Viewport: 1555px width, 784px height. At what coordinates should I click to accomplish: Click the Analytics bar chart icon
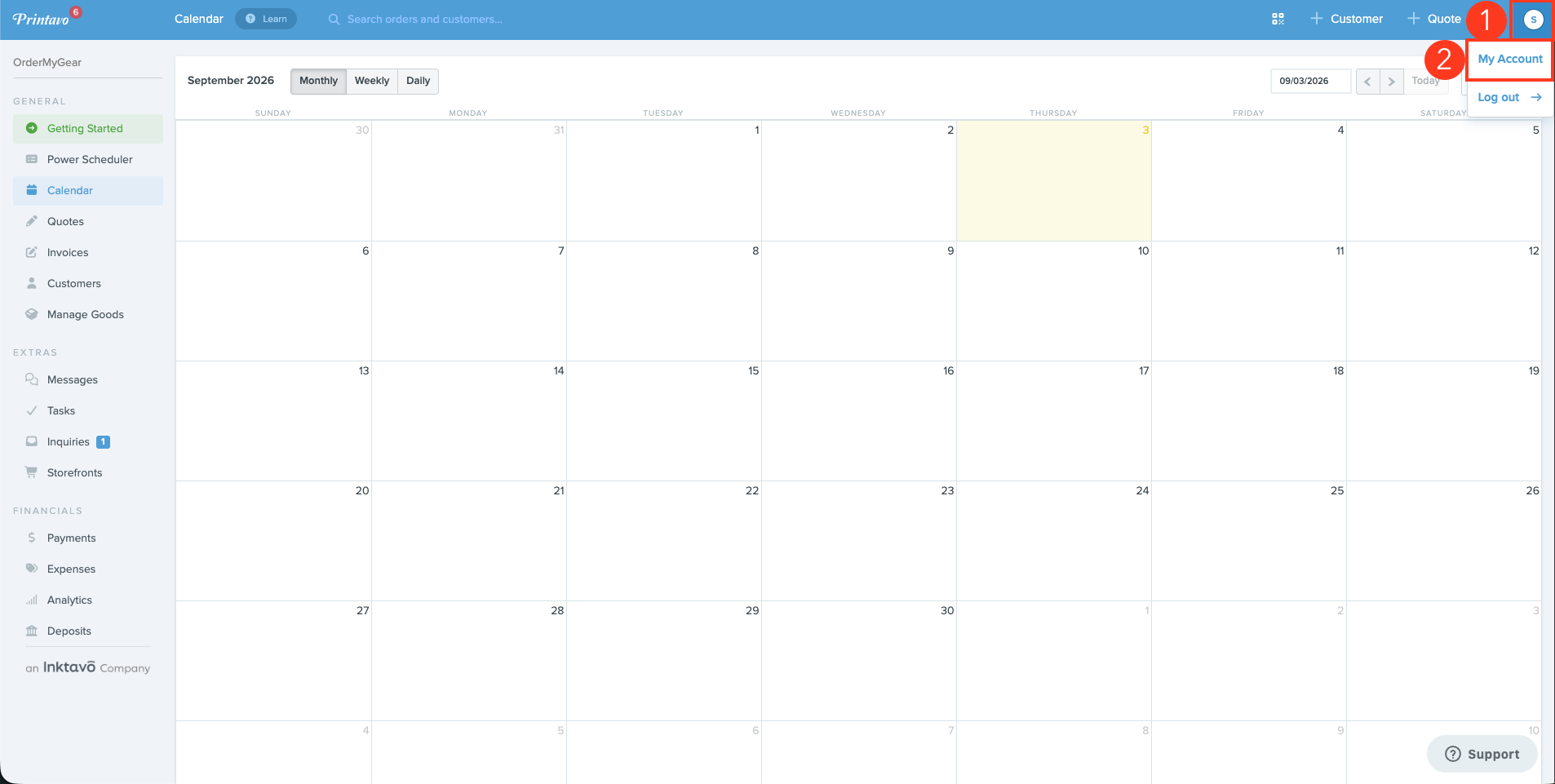(32, 600)
